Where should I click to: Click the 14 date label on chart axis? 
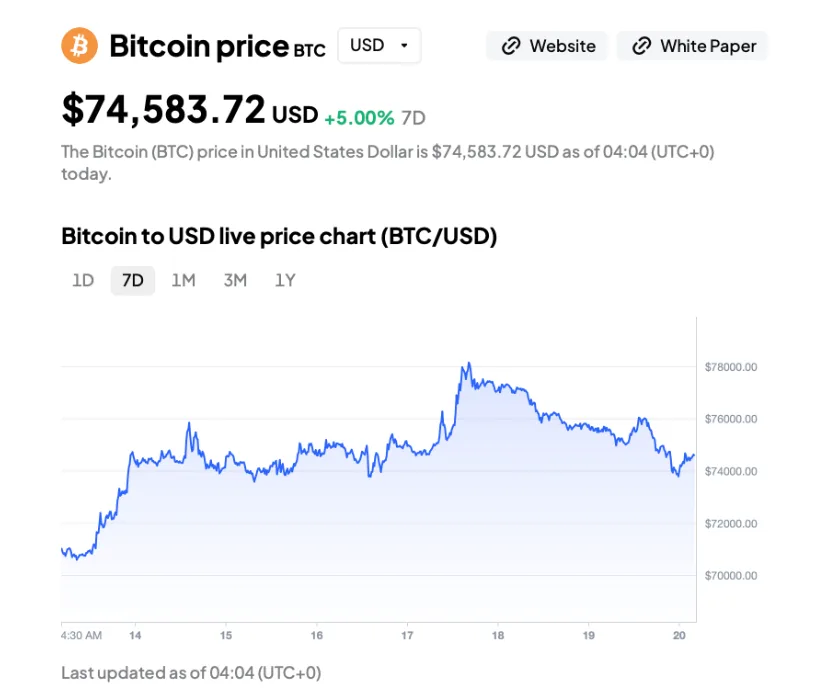point(135,635)
